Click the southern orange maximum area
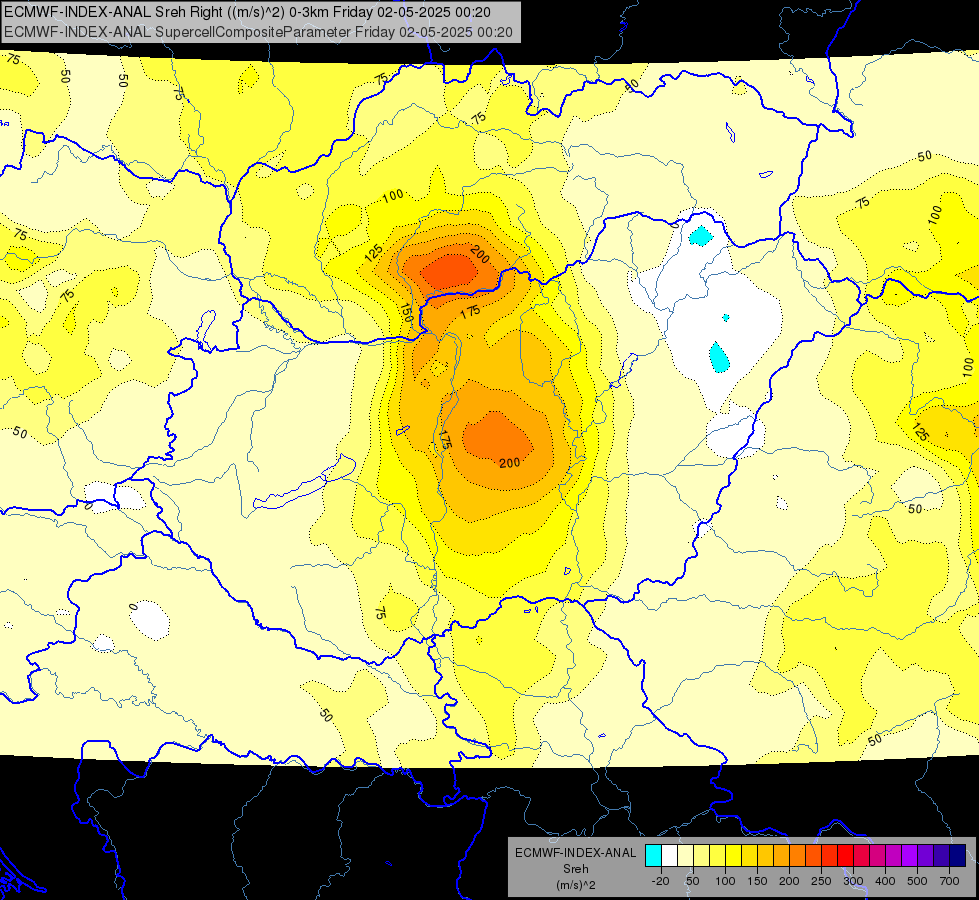The image size is (979, 900). (496, 440)
